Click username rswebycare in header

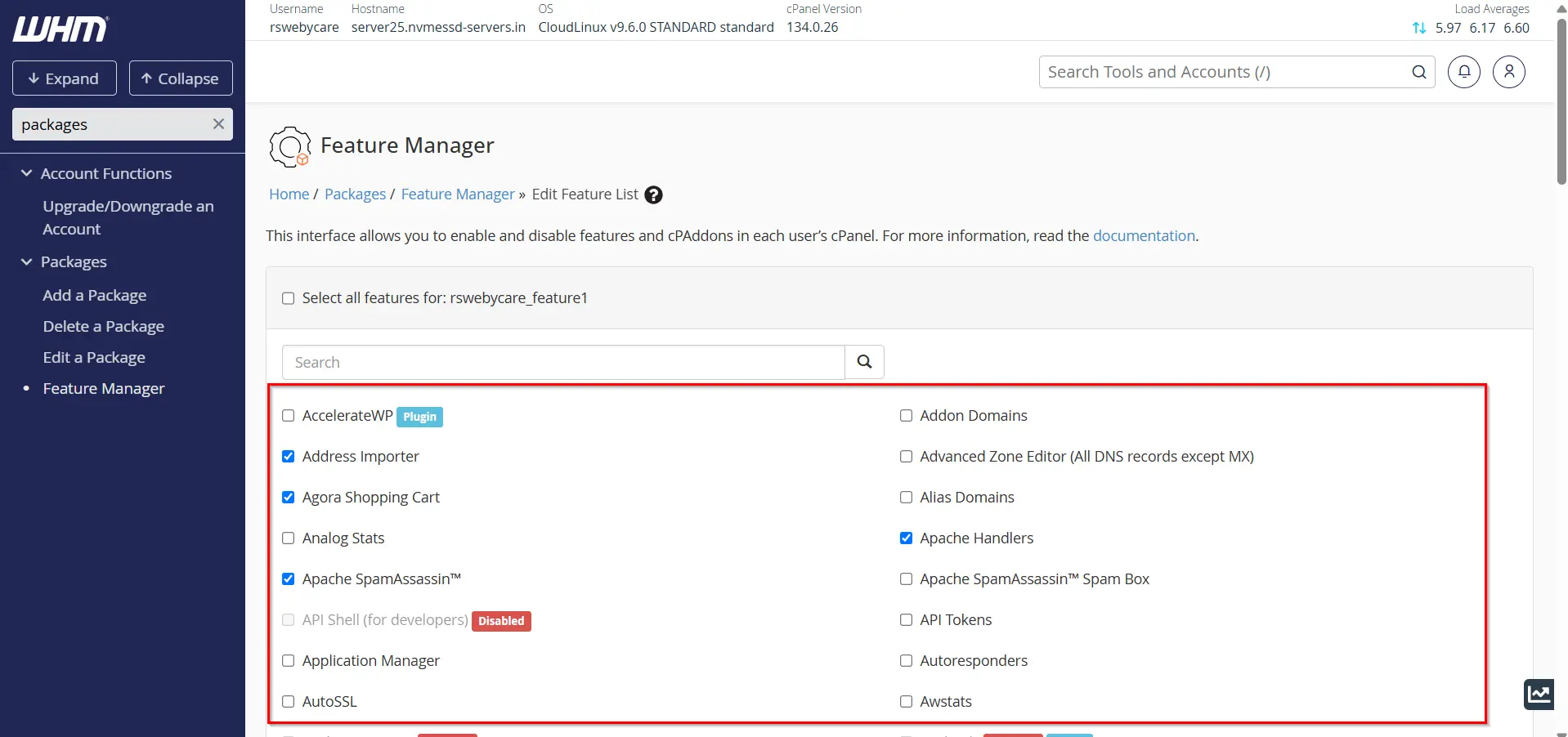point(304,27)
